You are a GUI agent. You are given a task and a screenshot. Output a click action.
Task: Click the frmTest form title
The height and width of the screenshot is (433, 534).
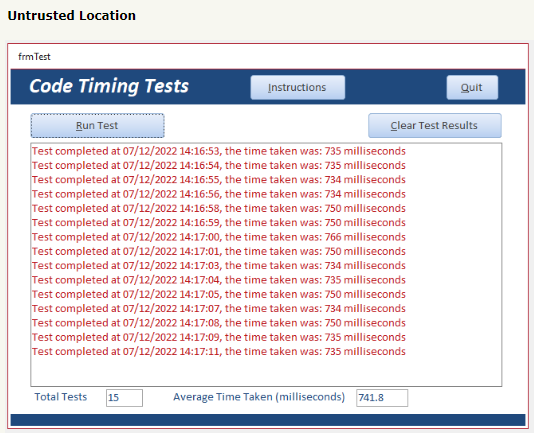[x=34, y=57]
